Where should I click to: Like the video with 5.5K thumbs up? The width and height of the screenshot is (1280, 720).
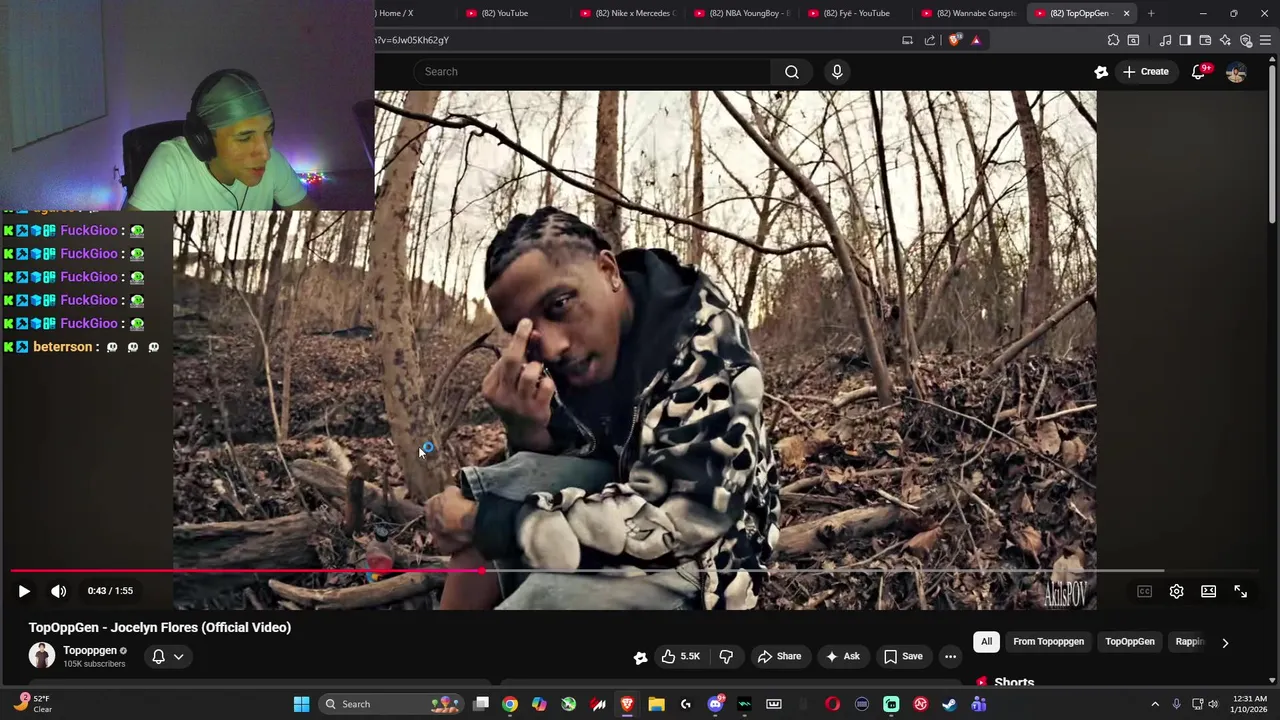pyautogui.click(x=680, y=656)
